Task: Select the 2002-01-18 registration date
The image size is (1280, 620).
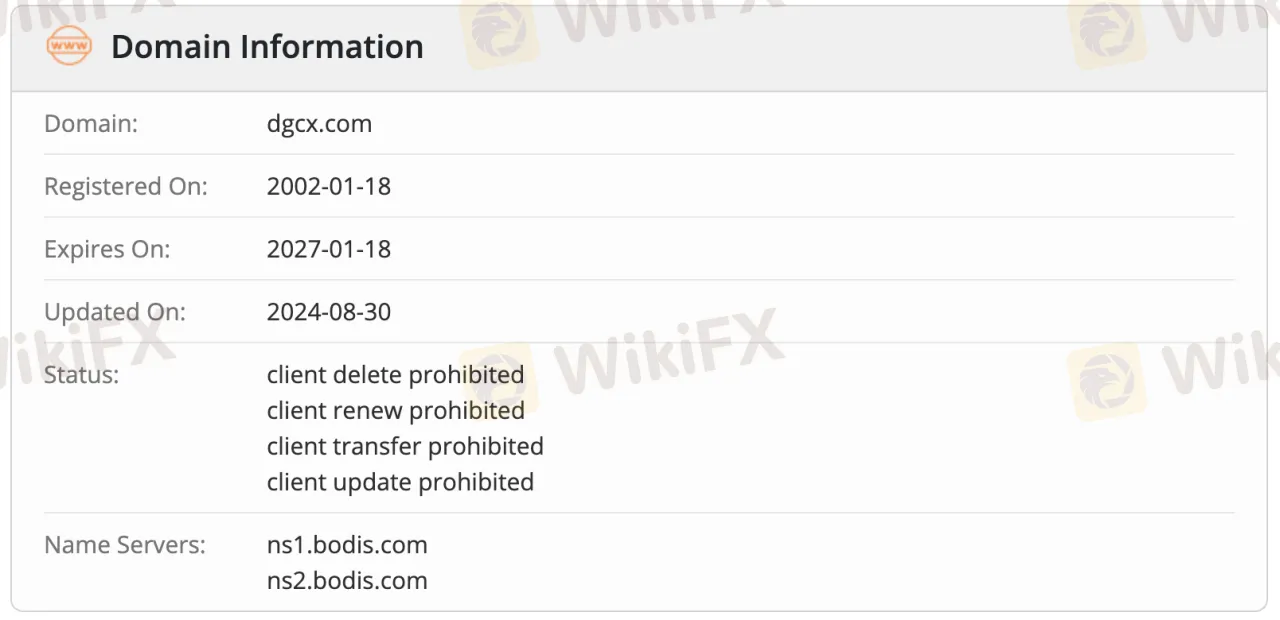Action: click(x=329, y=186)
